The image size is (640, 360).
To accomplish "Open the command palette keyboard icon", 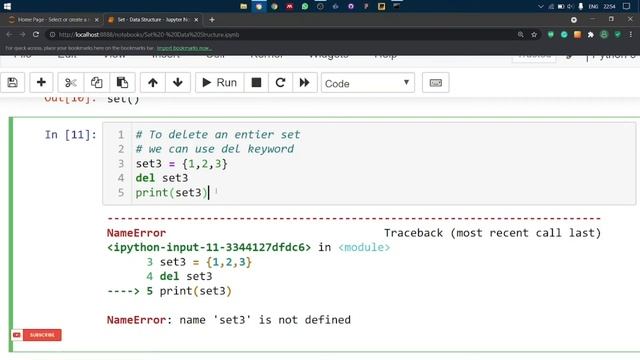I will coord(436,83).
